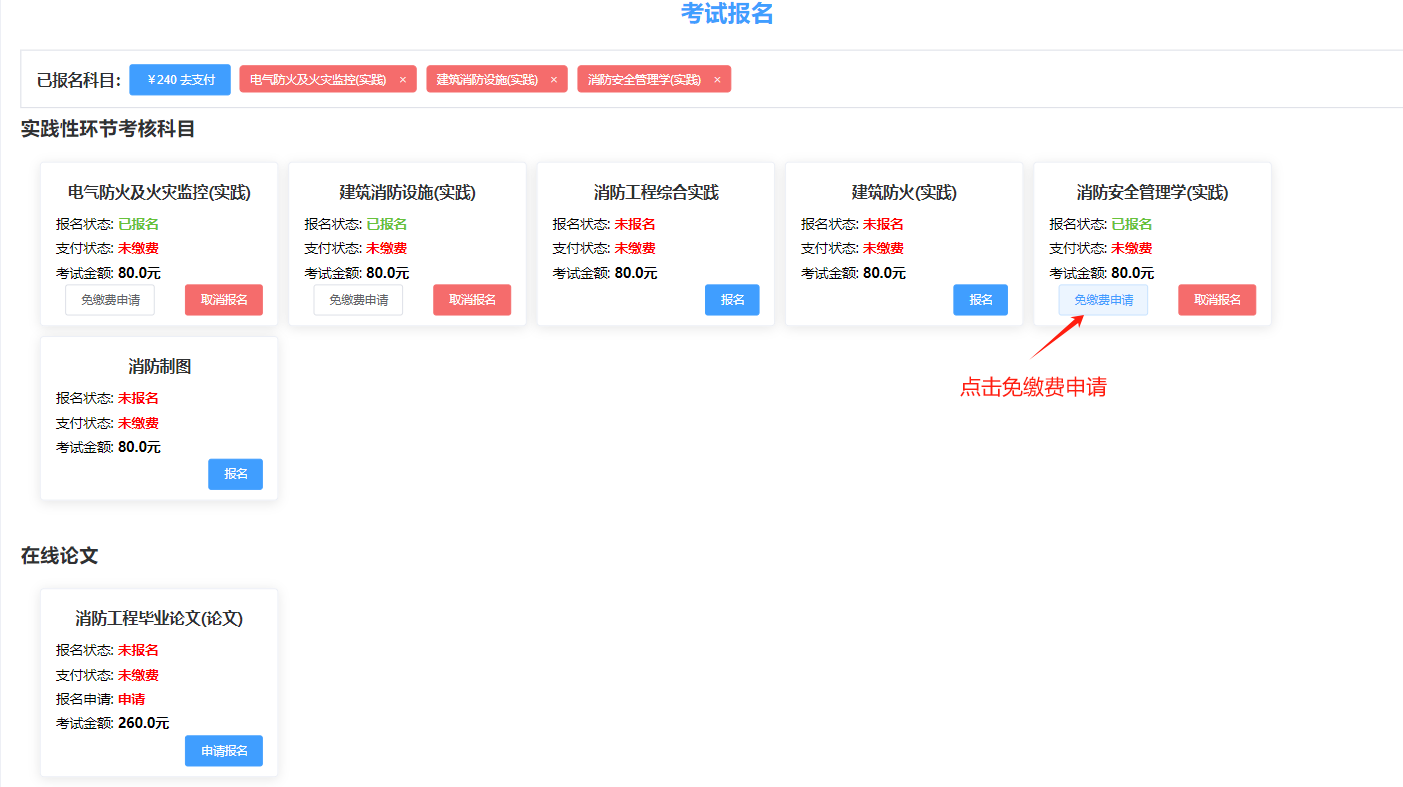
Task: Click the 考试报名 page heading
Action: pyautogui.click(x=727, y=14)
